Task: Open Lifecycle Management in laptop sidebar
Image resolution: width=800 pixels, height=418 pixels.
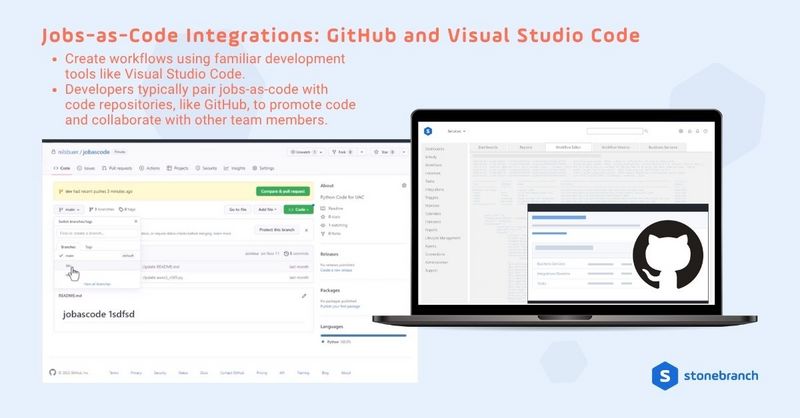Action: click(443, 238)
